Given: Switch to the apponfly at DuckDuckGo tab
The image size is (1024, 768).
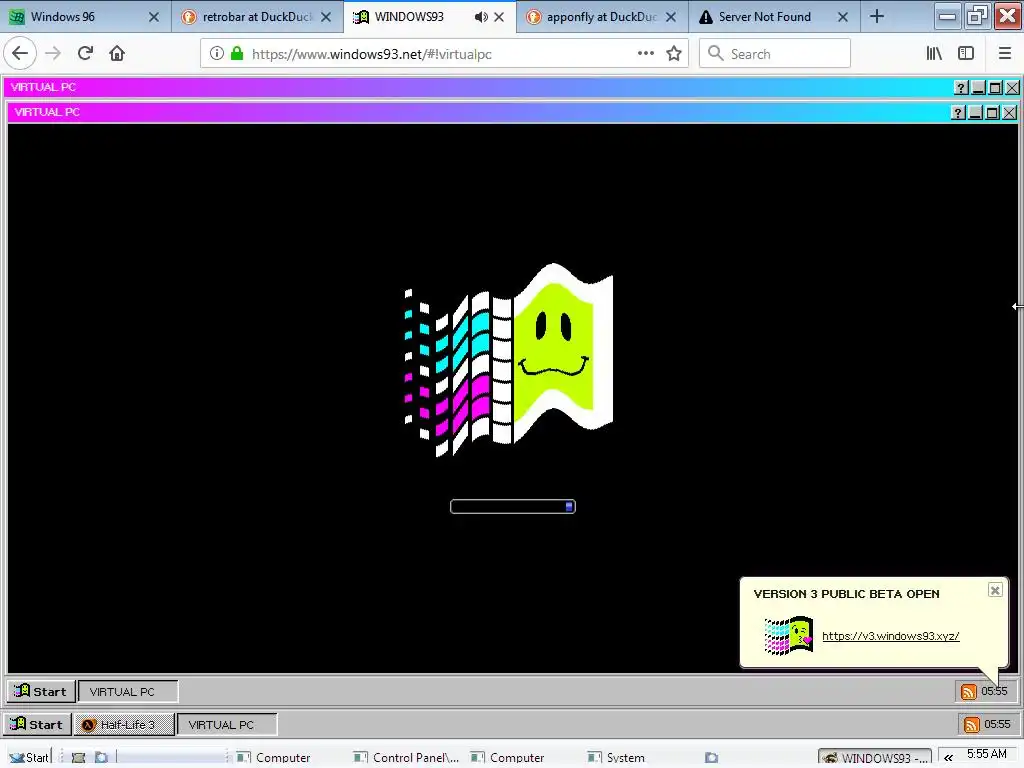Looking at the screenshot, I should [x=601, y=17].
